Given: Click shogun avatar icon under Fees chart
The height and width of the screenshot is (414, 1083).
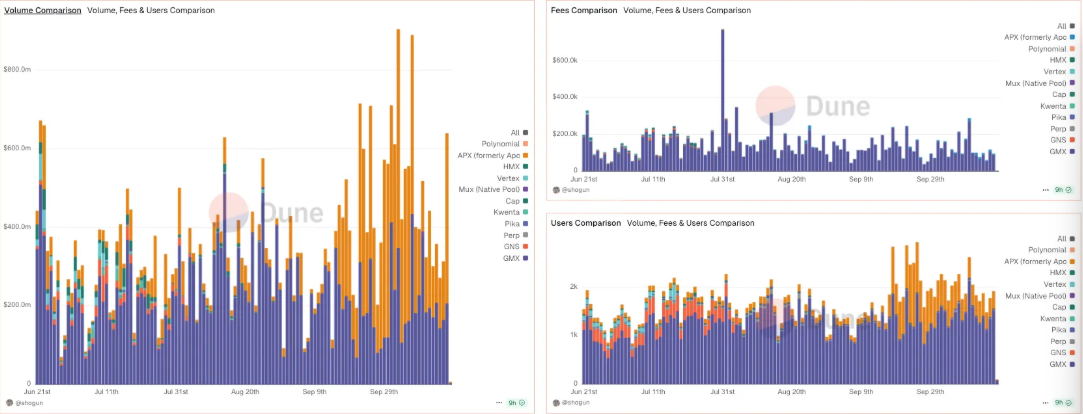Looking at the screenshot, I should (x=556, y=189).
